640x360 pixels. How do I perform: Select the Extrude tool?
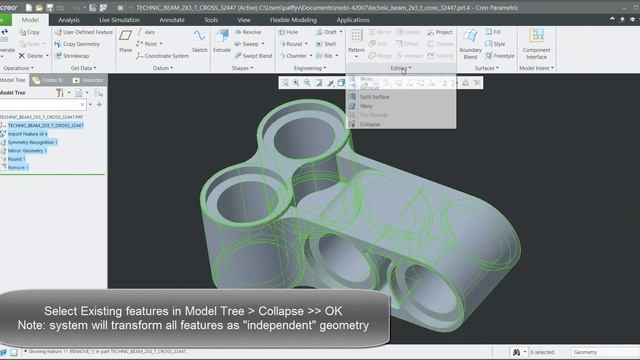[222, 41]
